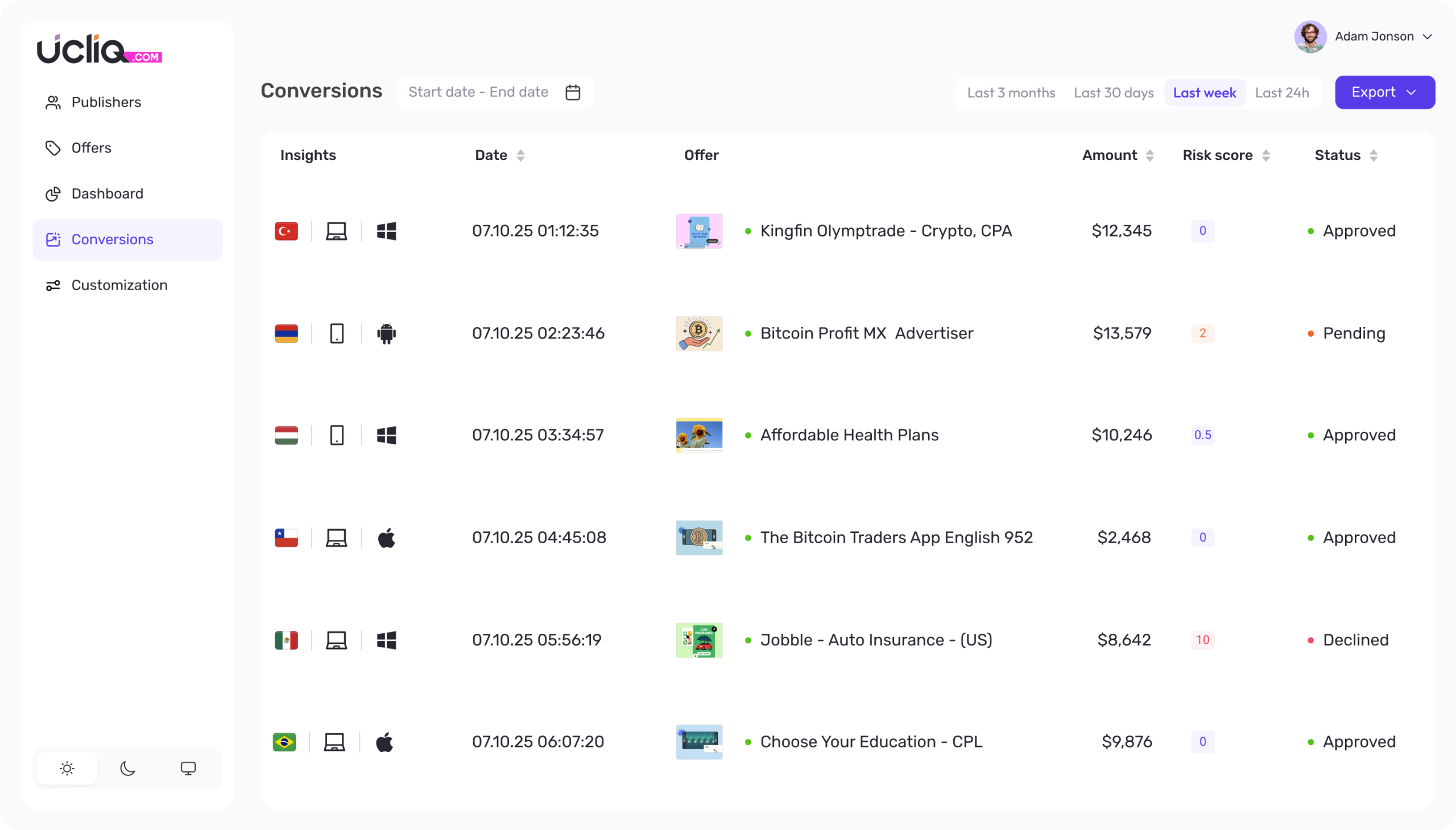Click the Windows icon in Mexico row
Viewport: 1456px width, 830px height.
click(386, 640)
